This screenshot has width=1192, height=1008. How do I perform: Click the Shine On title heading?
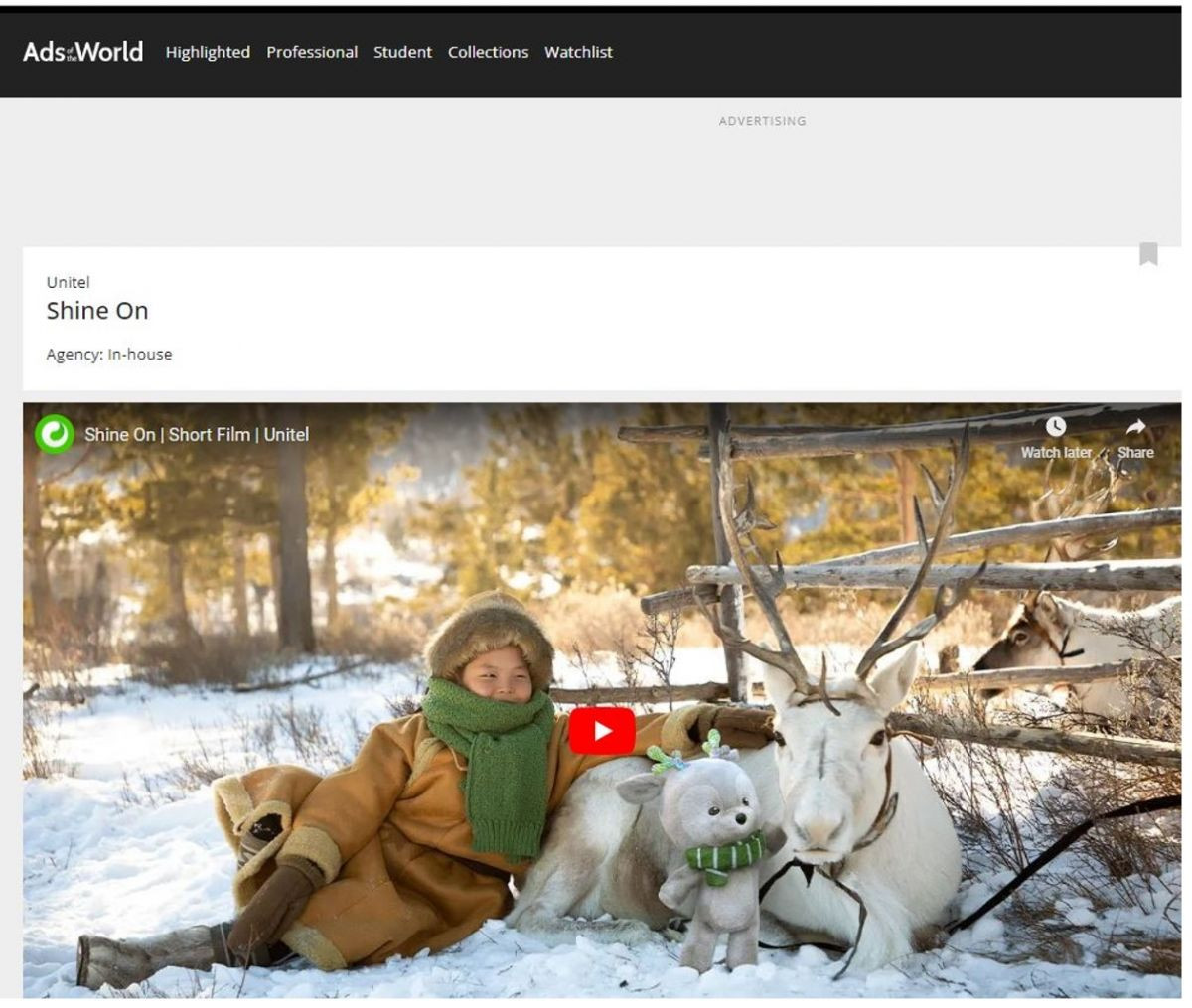[97, 311]
